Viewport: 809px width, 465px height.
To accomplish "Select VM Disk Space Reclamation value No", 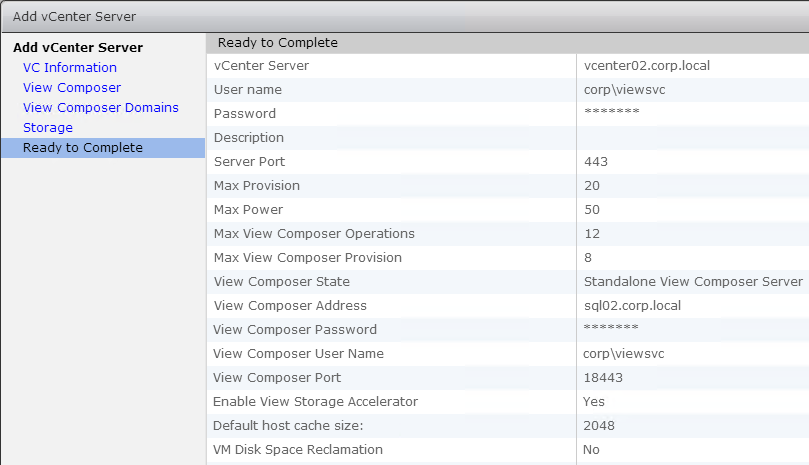I will tap(591, 450).
